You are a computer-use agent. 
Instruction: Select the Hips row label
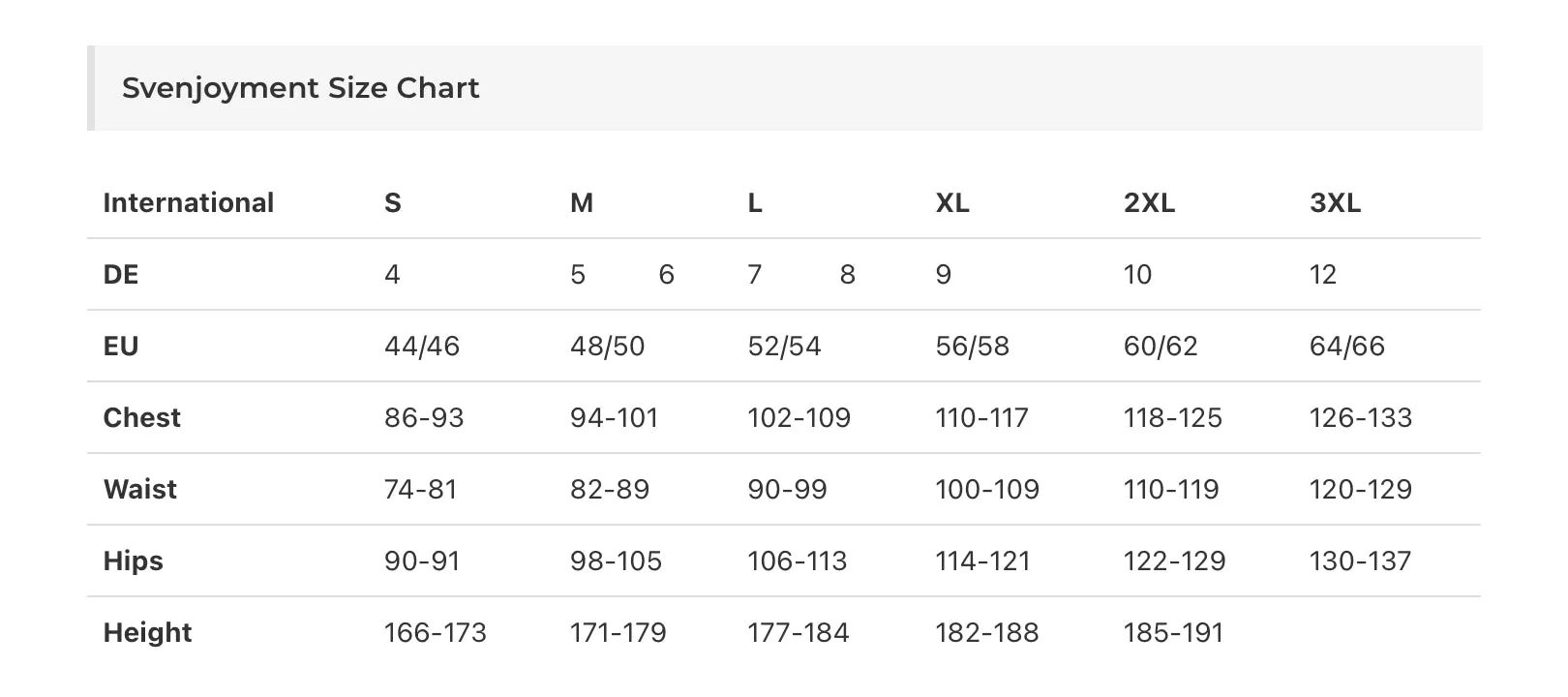click(134, 561)
